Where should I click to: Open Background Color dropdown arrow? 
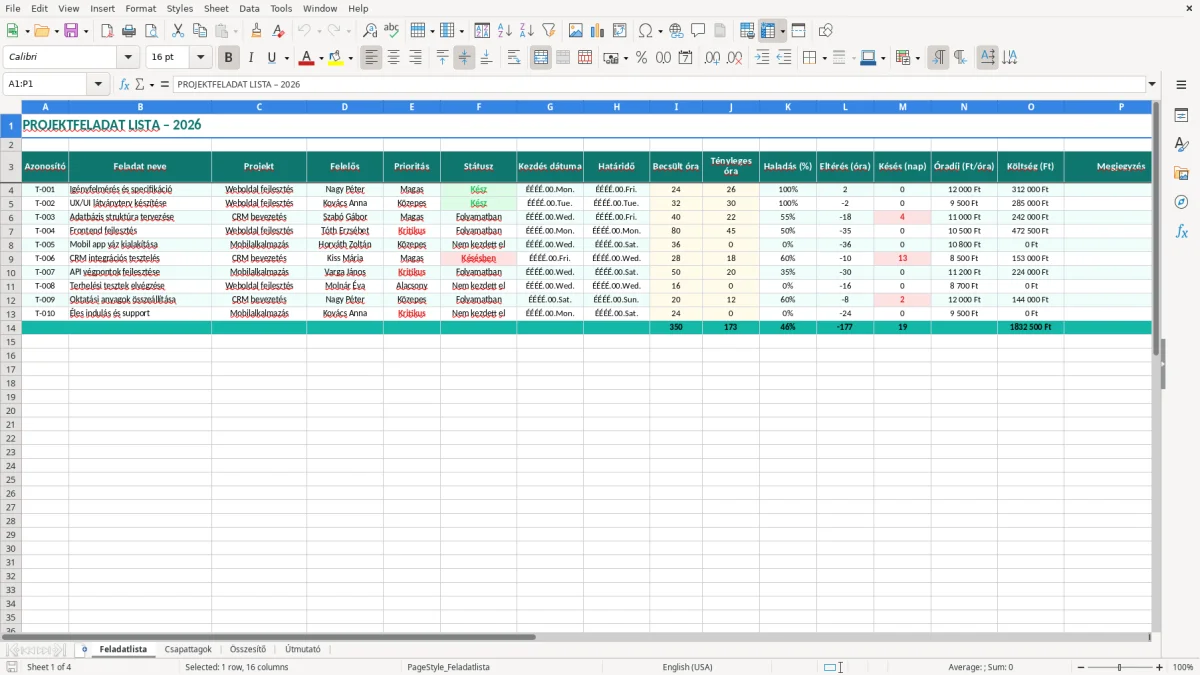point(351,58)
